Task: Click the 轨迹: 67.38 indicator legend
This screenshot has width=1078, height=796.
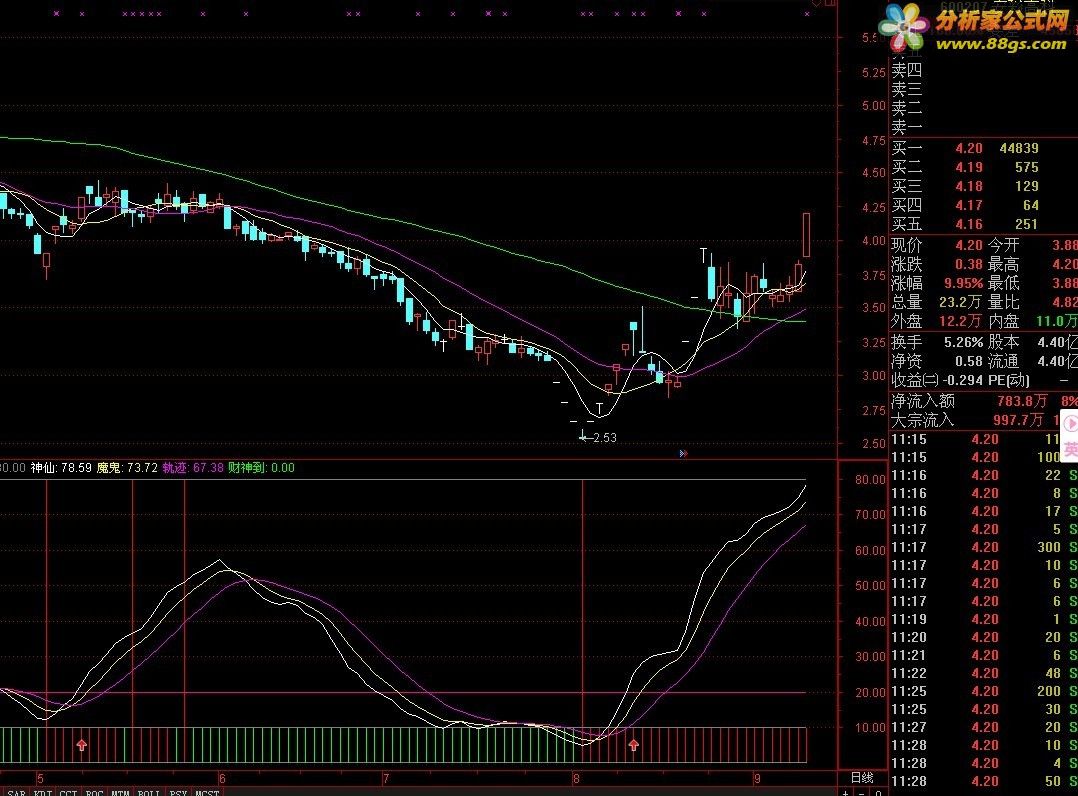Action: pyautogui.click(x=192, y=467)
